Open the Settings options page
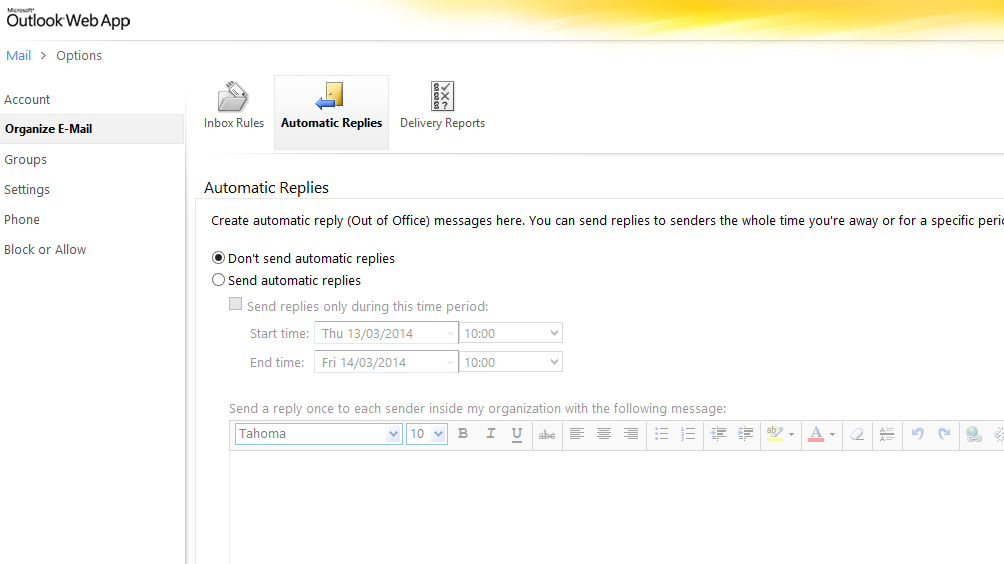Screen dimensions: 1004x564 pyautogui.click(x=27, y=189)
